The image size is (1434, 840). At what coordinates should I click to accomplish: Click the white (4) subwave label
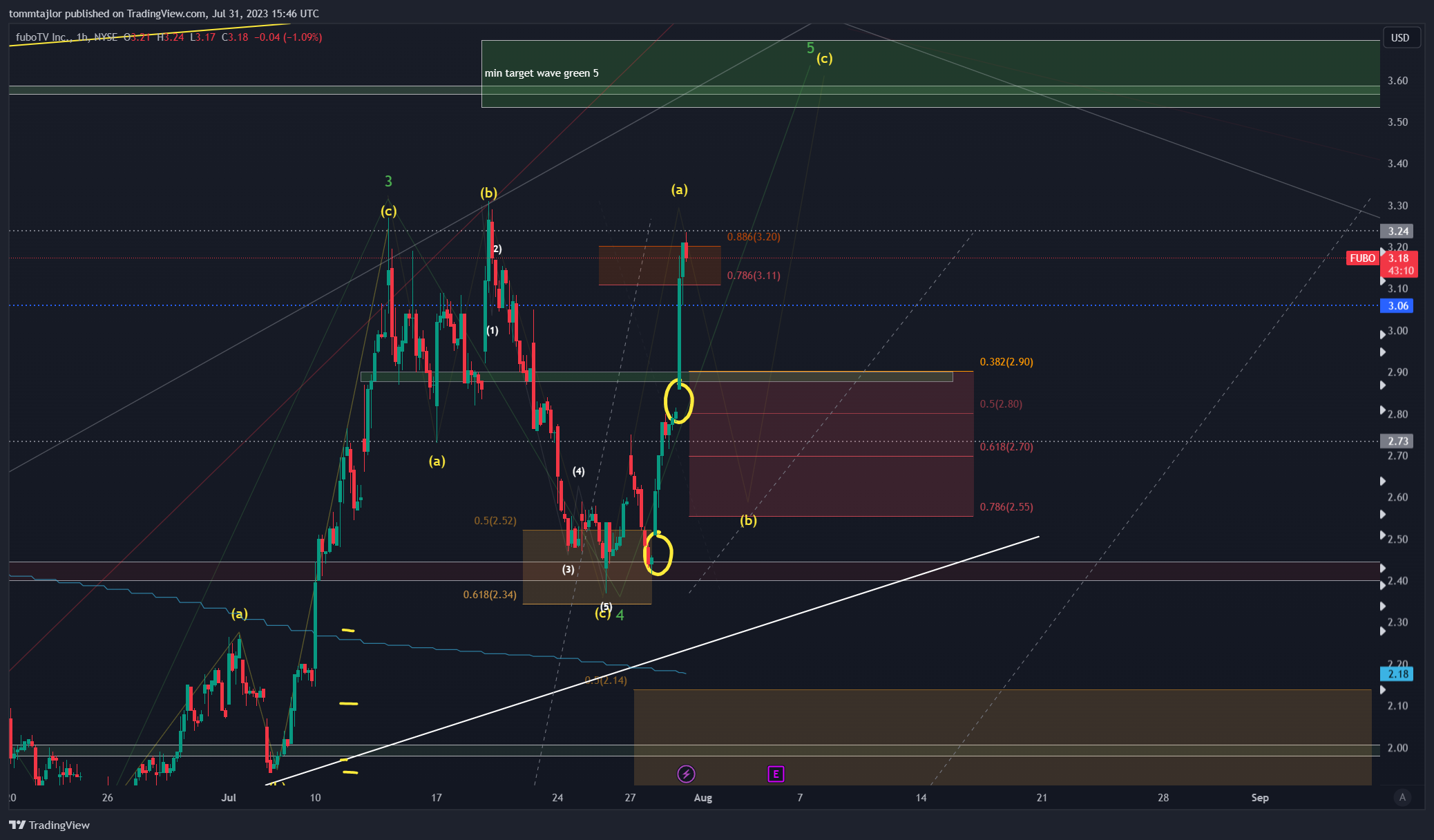click(578, 471)
